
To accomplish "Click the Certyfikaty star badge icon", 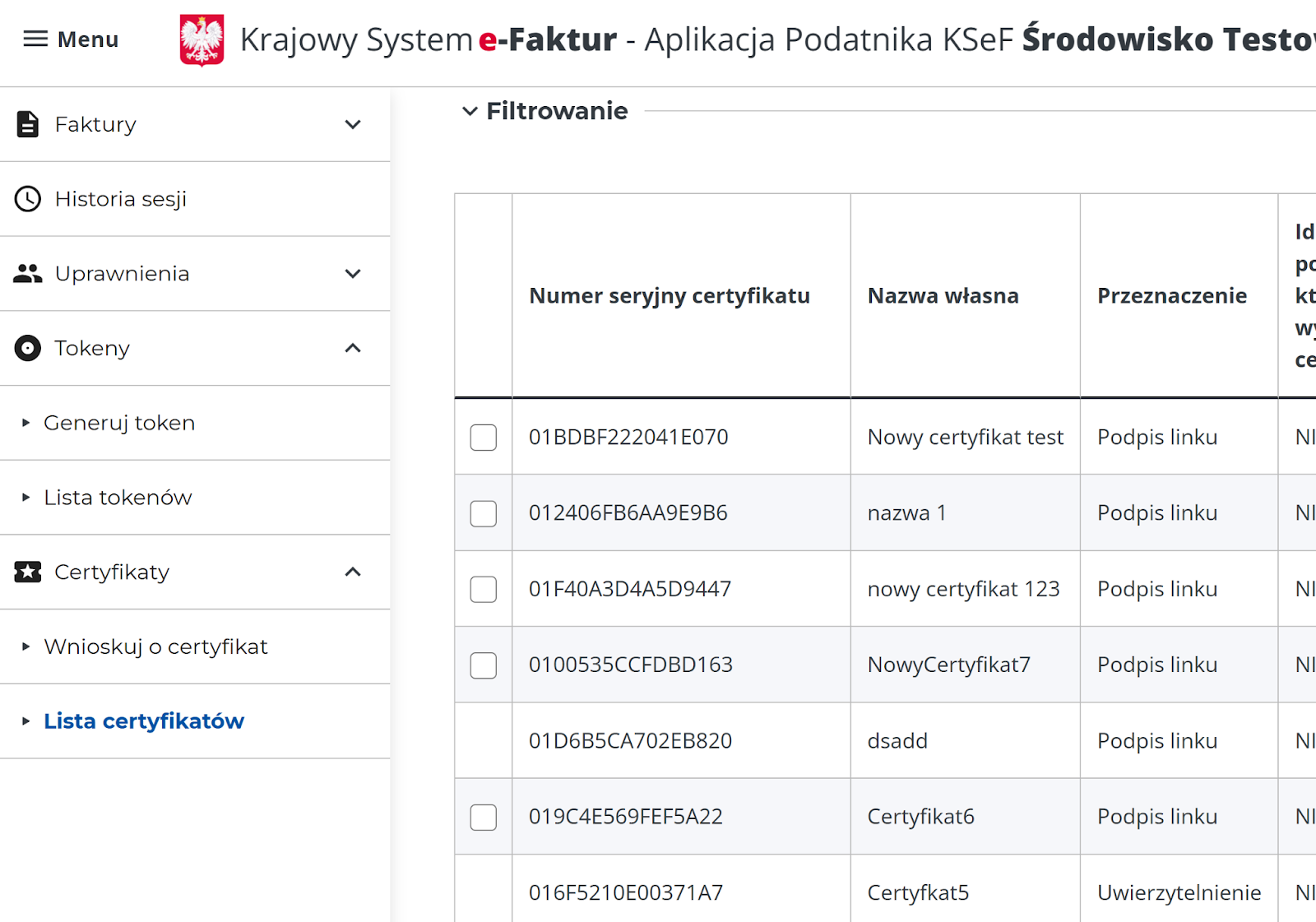I will [28, 572].
